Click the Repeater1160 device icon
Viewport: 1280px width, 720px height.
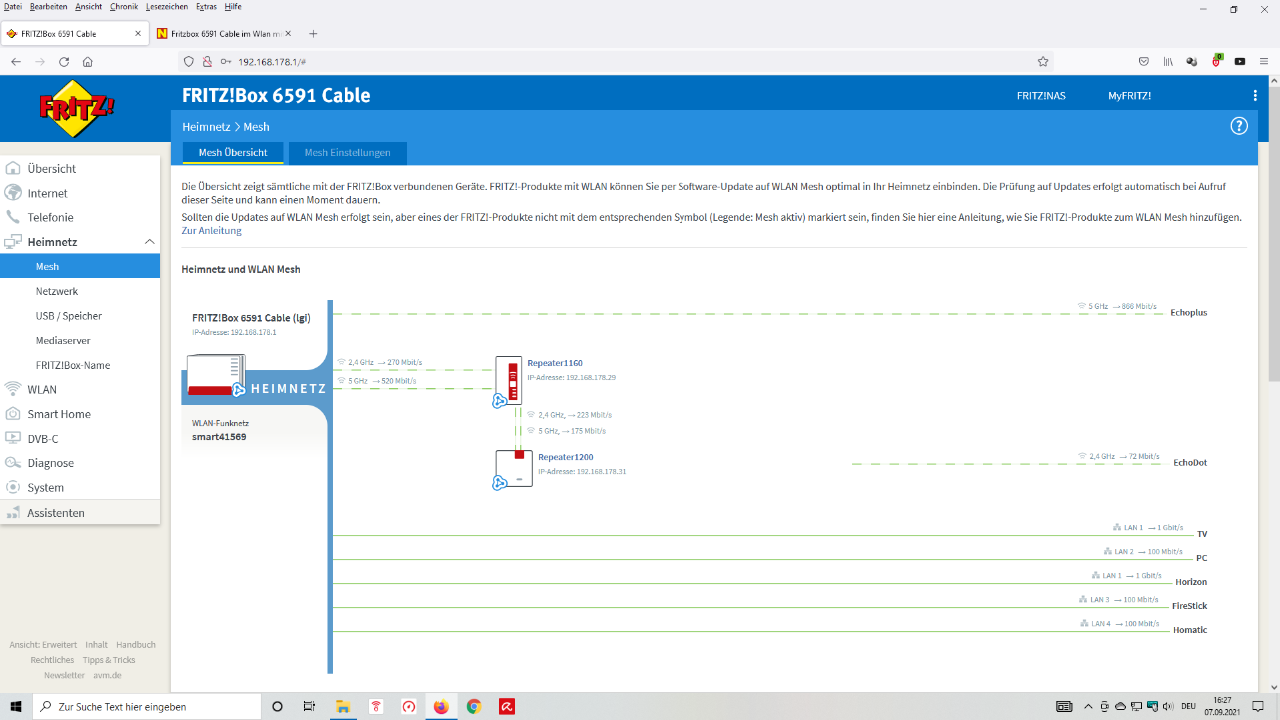click(x=508, y=381)
